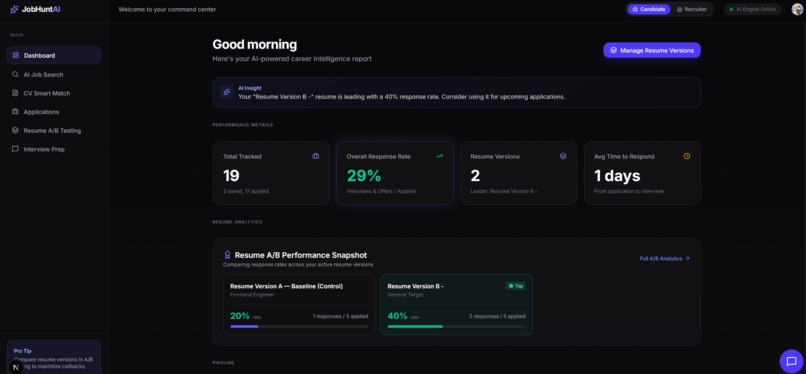Click "1 responses / 5 applied" text
806x374 pixels.
pos(340,316)
